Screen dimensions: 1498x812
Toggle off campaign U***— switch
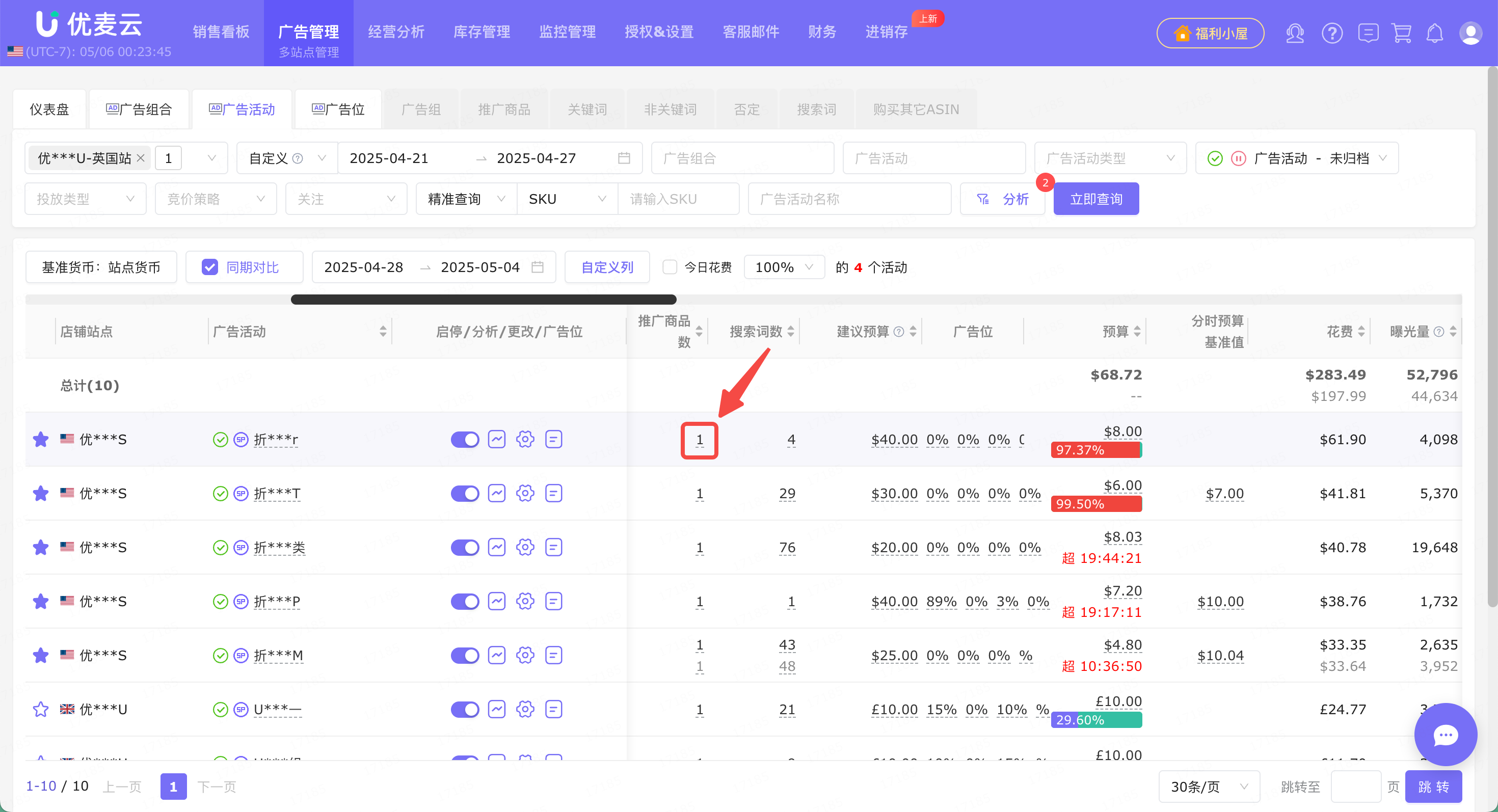pos(465,710)
